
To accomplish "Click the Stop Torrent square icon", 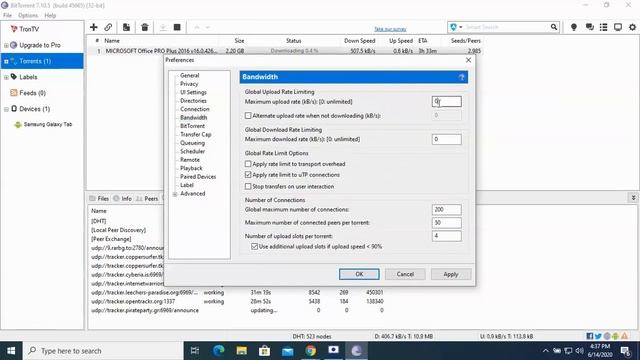I will click(177, 27).
